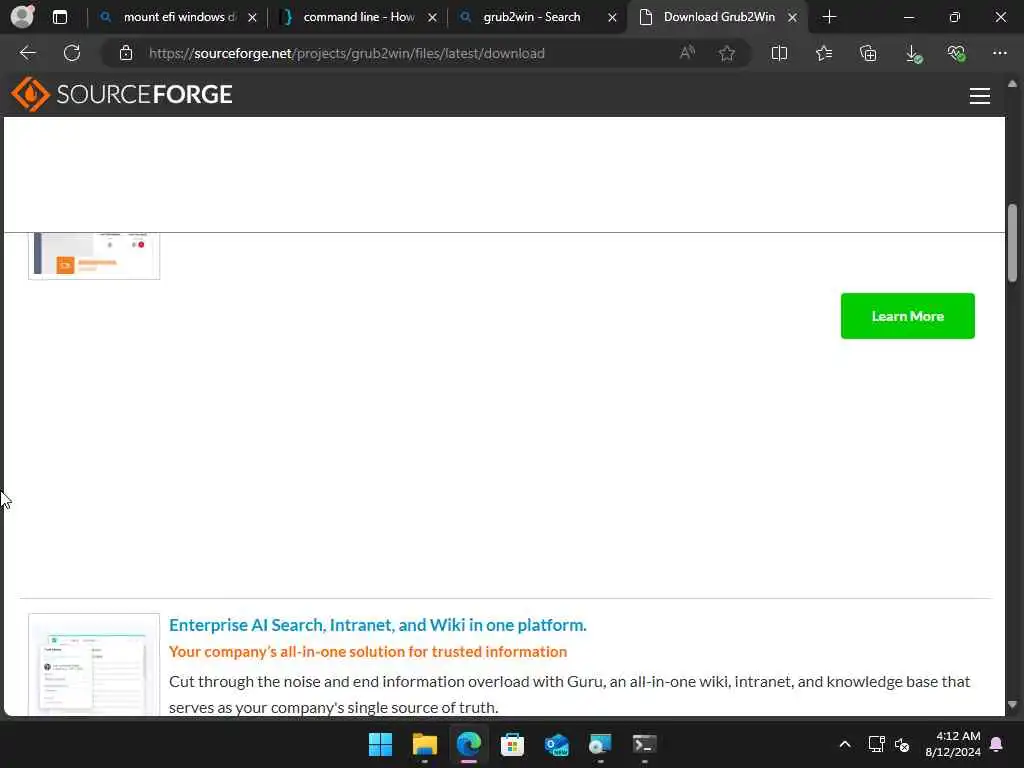The image size is (1024, 768).
Task: Close the 'command line - How' tab
Action: 432,18
